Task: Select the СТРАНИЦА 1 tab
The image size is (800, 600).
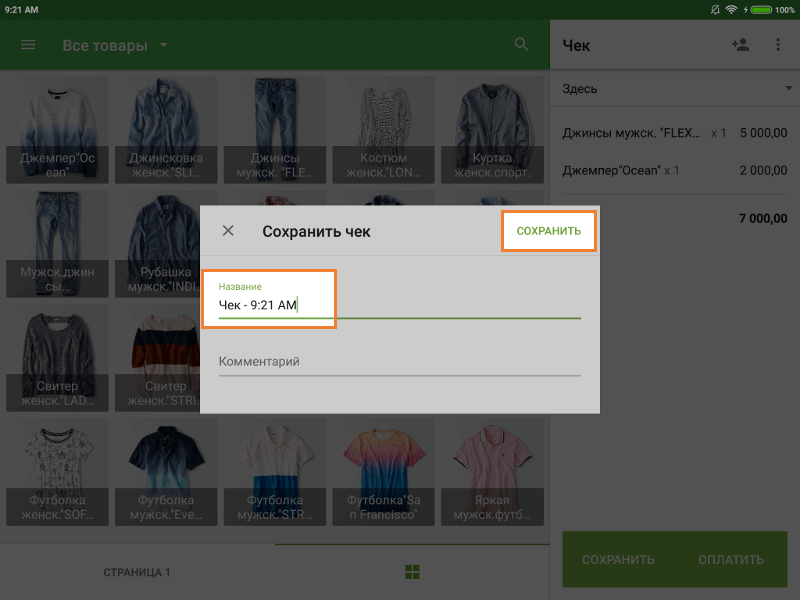Action: pos(137,572)
